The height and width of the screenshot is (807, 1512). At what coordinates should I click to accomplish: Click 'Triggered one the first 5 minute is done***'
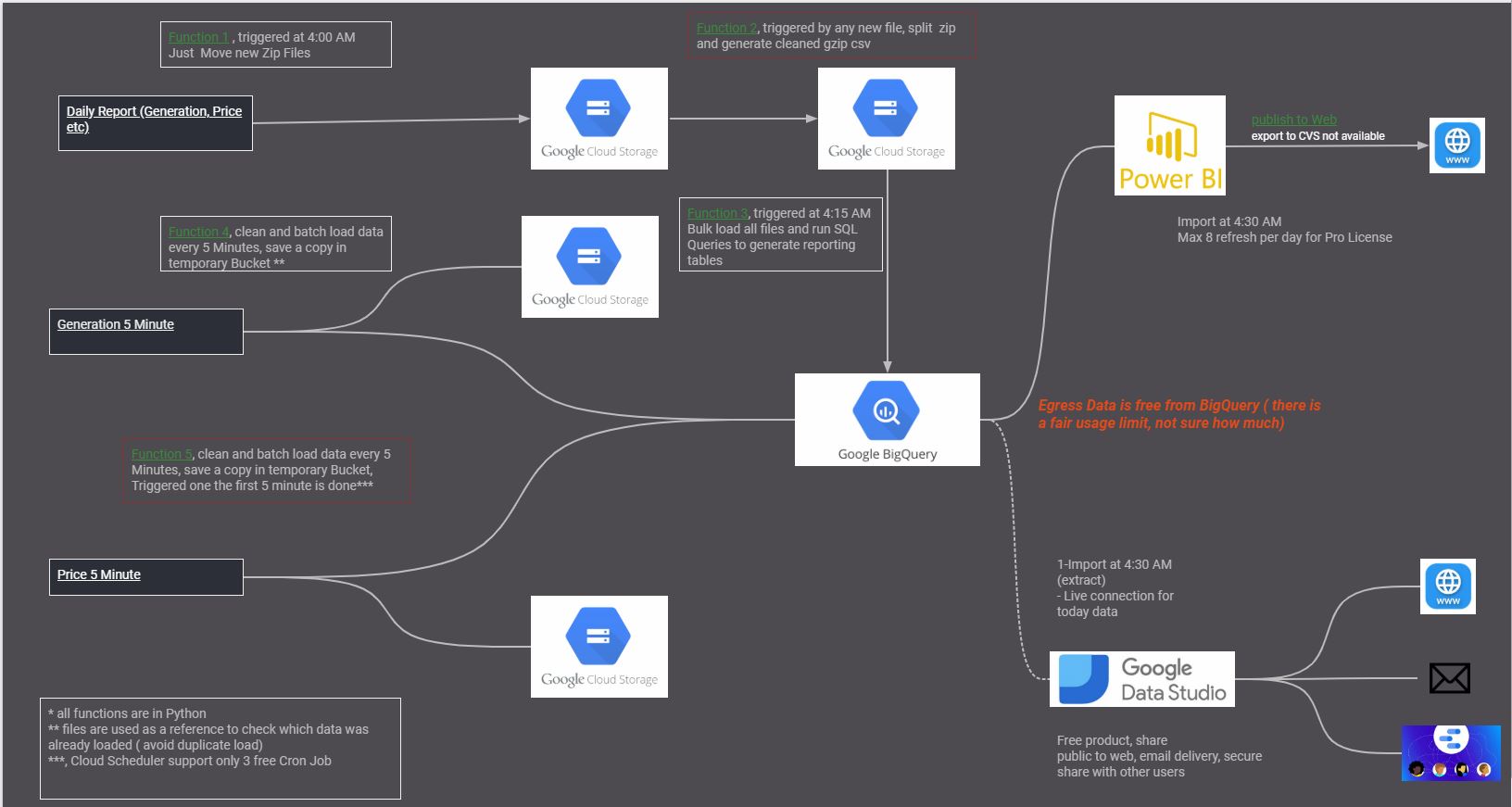(x=253, y=485)
